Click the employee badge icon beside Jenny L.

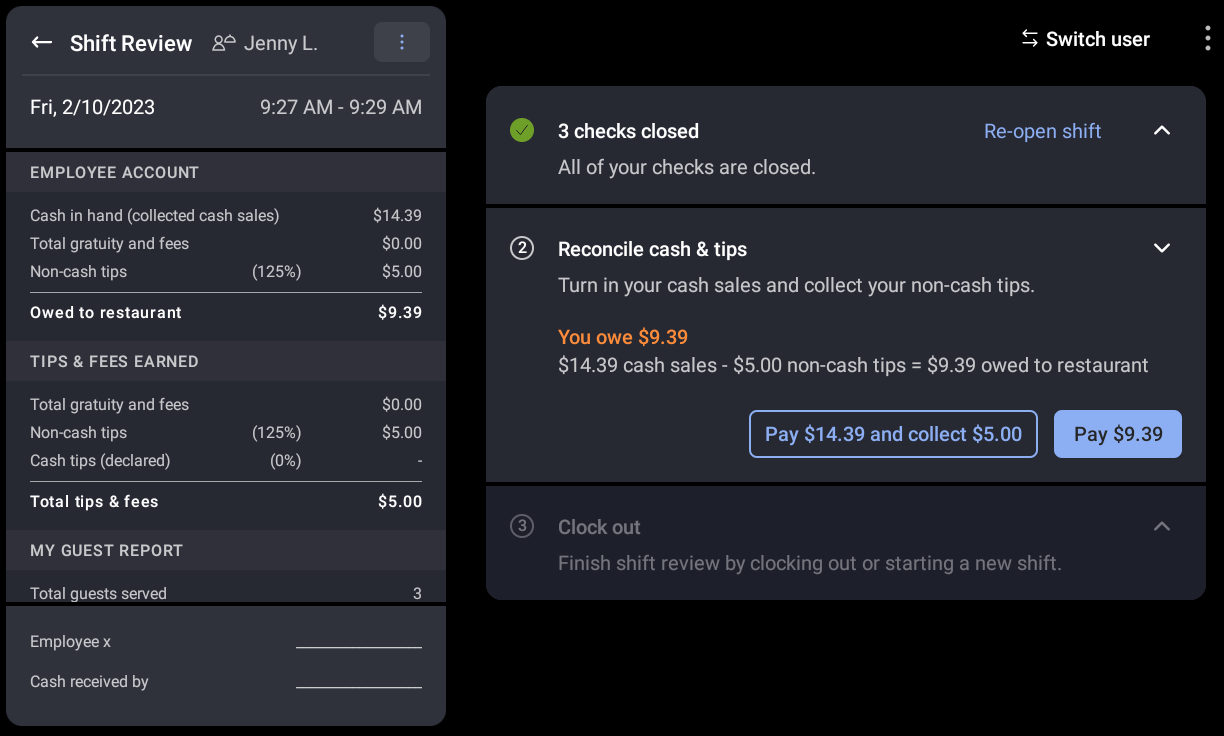(x=225, y=43)
